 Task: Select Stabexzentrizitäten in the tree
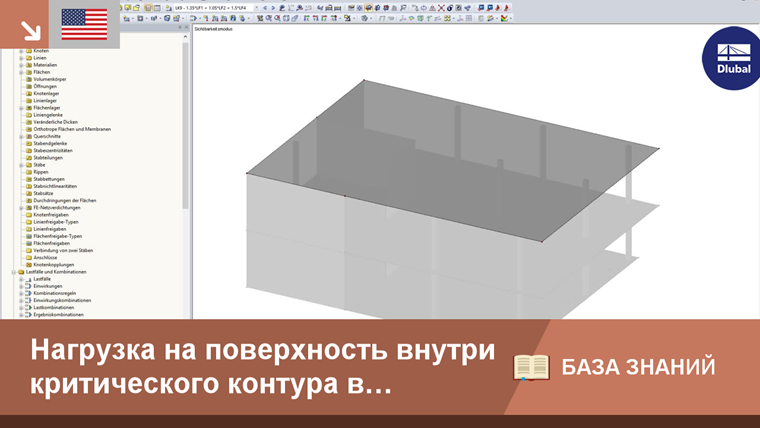point(53,151)
